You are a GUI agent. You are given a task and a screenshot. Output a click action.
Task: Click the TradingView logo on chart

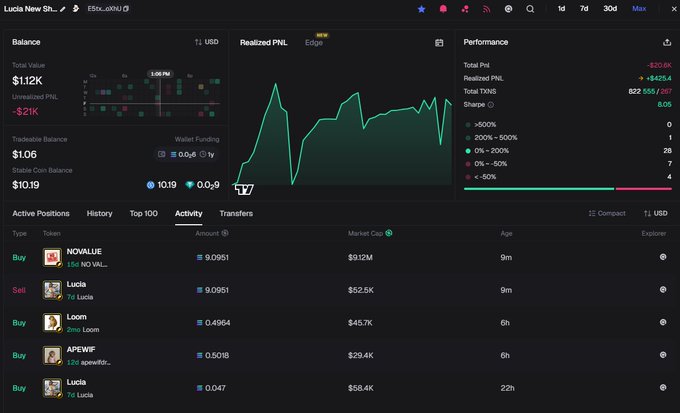(x=244, y=189)
